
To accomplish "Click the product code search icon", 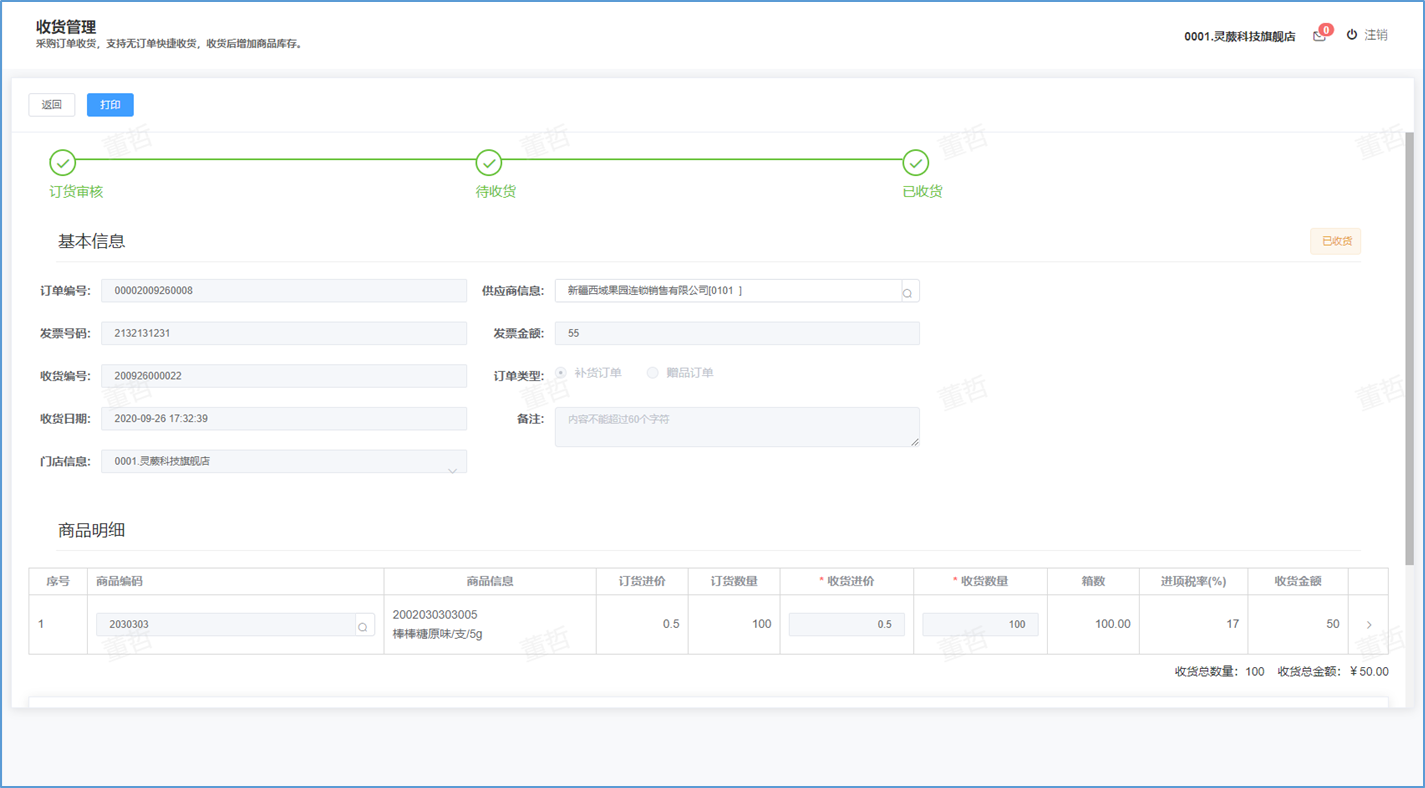I will [x=363, y=626].
